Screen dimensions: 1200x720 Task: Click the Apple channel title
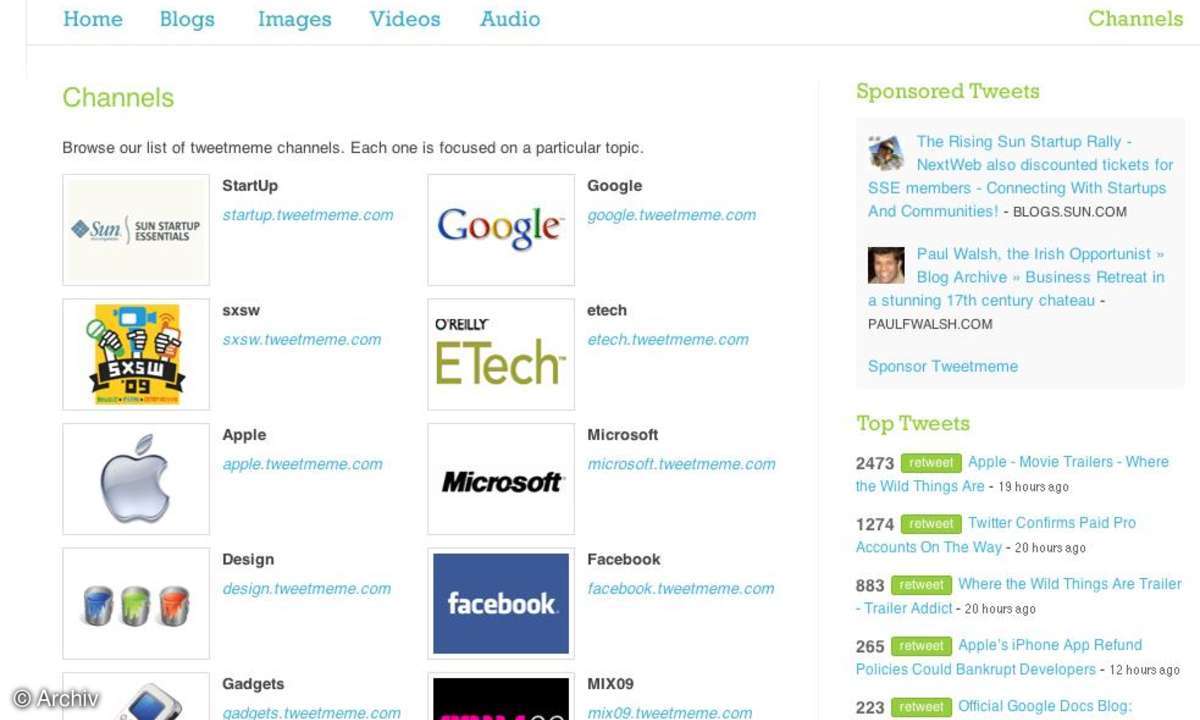(244, 435)
